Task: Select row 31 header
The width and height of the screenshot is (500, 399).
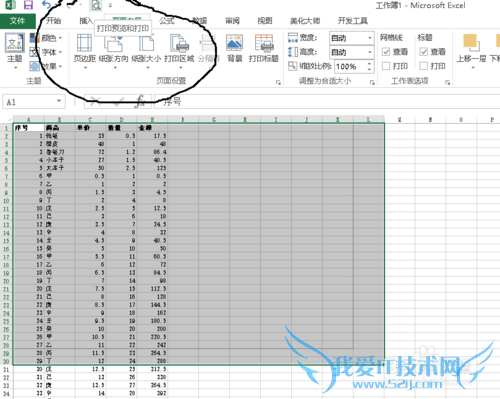Action: click(x=6, y=369)
